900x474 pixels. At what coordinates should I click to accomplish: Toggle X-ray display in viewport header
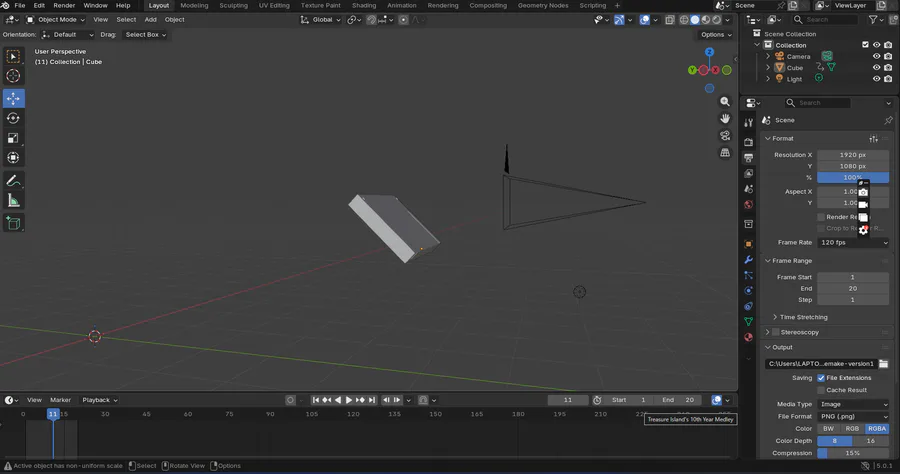670,20
